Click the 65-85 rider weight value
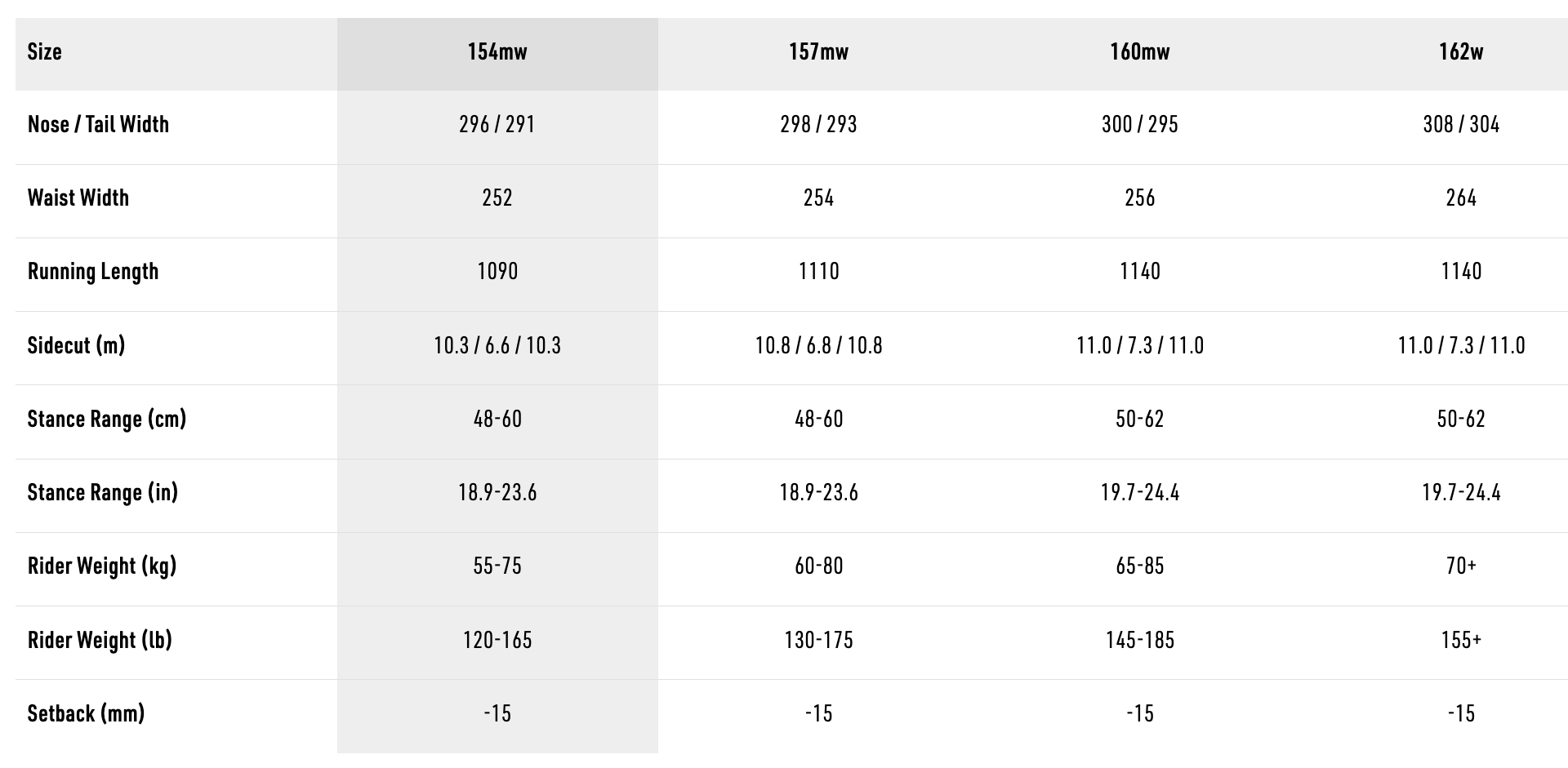1568x768 pixels. tap(1139, 566)
